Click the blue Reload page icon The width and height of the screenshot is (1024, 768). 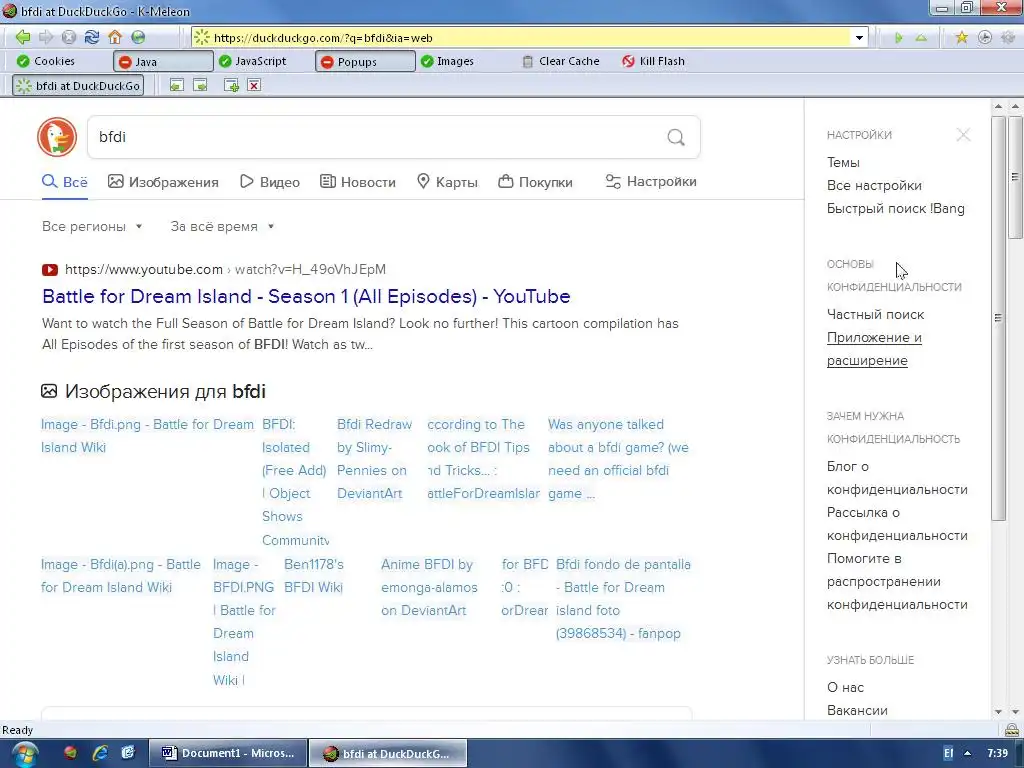click(91, 37)
